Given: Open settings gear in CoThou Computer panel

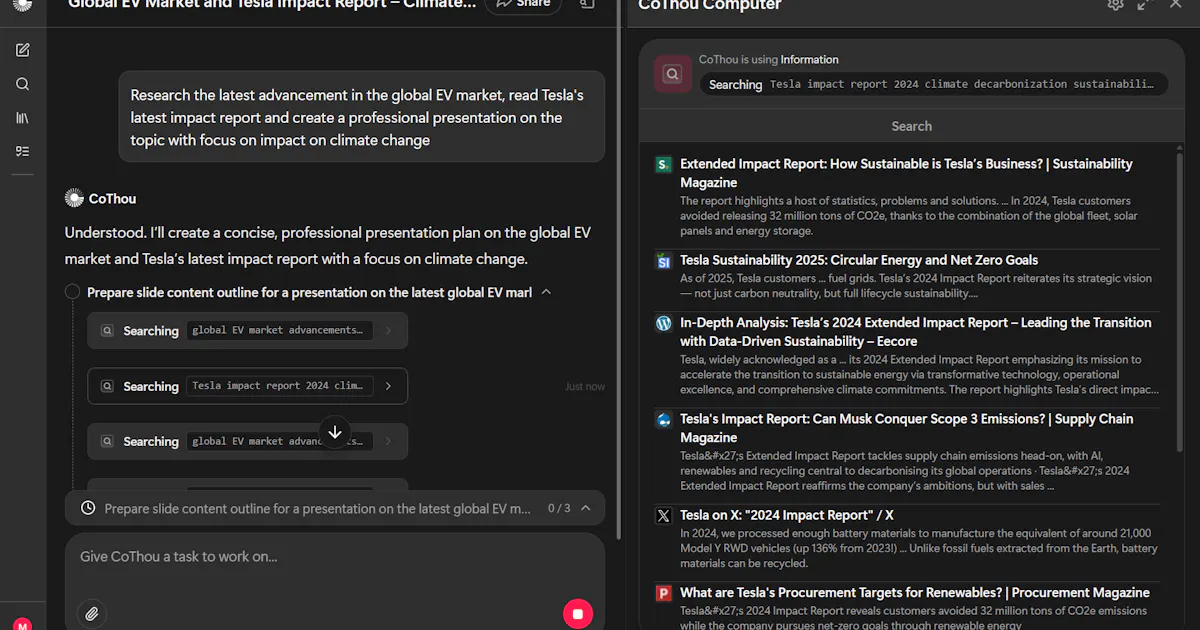Looking at the screenshot, I should pyautogui.click(x=1116, y=4).
